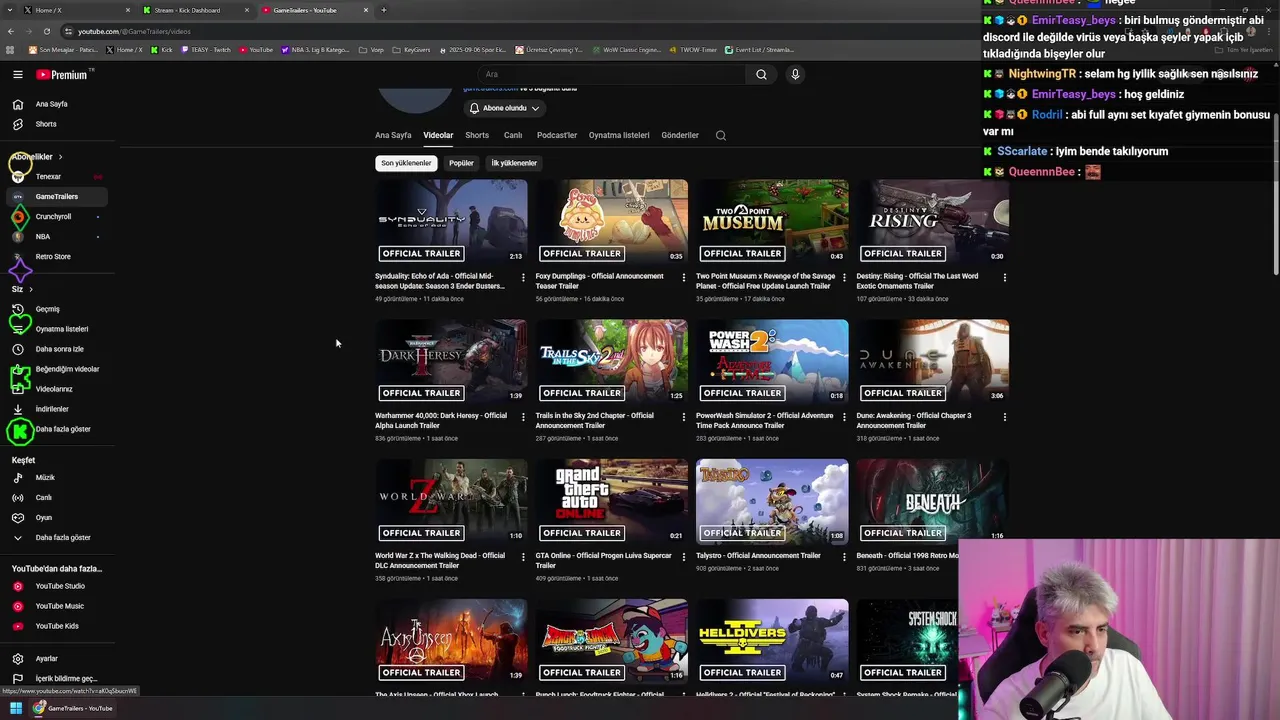
Task: Select the Popüler filter chip
Action: tap(461, 163)
